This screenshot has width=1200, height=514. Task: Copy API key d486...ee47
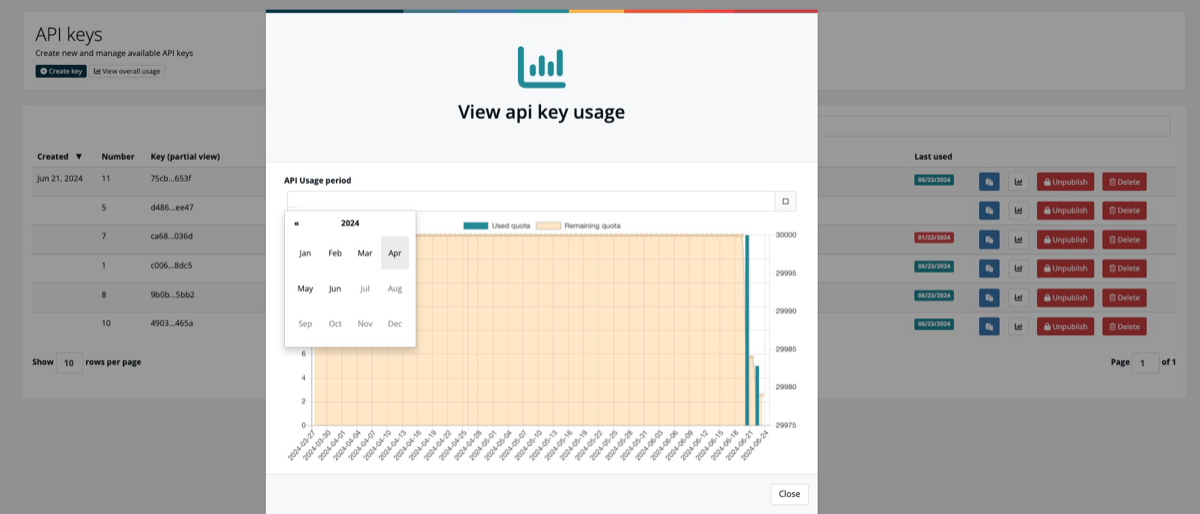(x=989, y=210)
